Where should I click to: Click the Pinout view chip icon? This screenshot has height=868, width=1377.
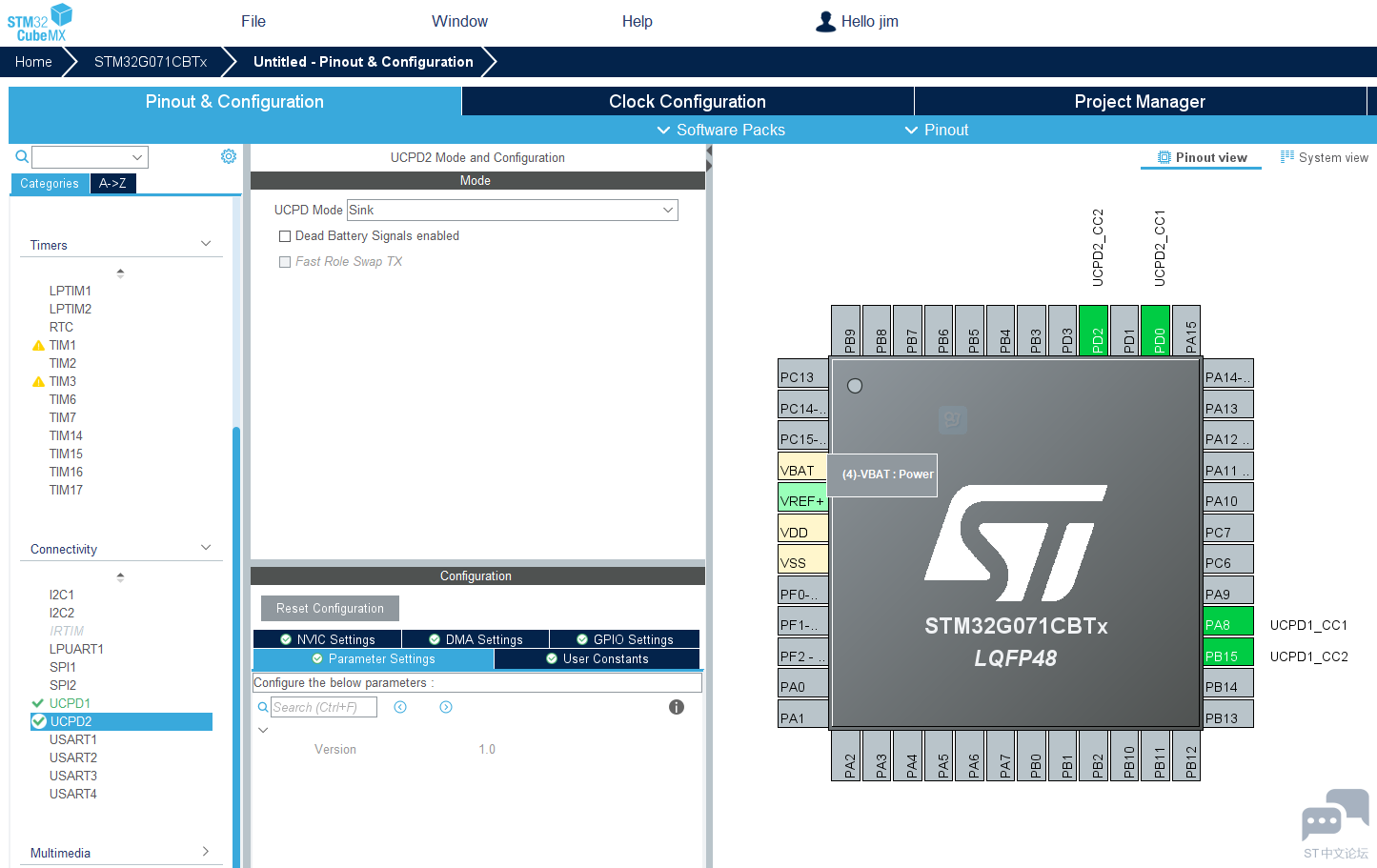pos(1164,157)
